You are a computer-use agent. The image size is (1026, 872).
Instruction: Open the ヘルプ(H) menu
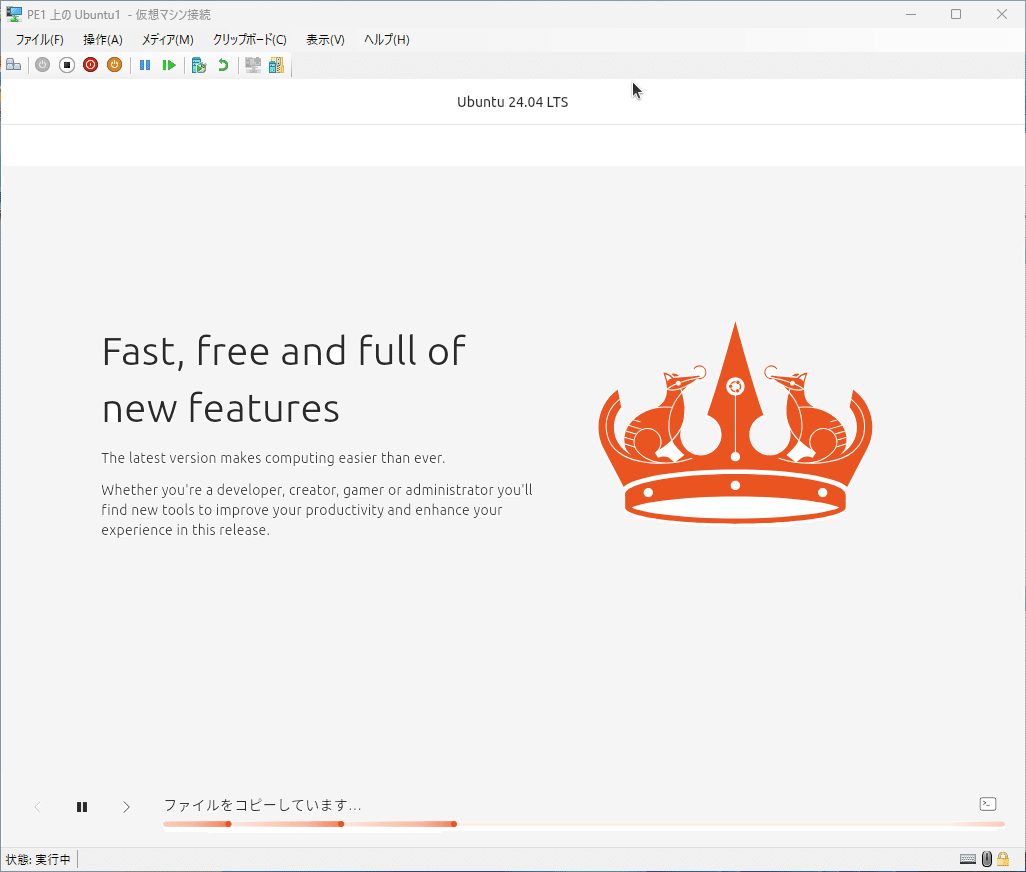pos(387,40)
